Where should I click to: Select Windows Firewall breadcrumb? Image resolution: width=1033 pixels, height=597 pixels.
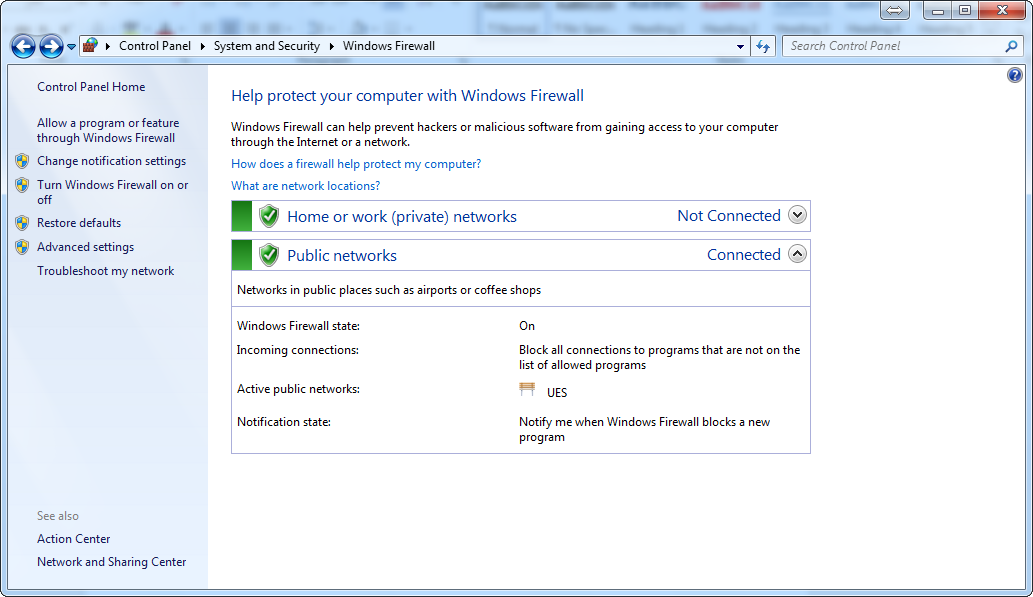pos(389,46)
